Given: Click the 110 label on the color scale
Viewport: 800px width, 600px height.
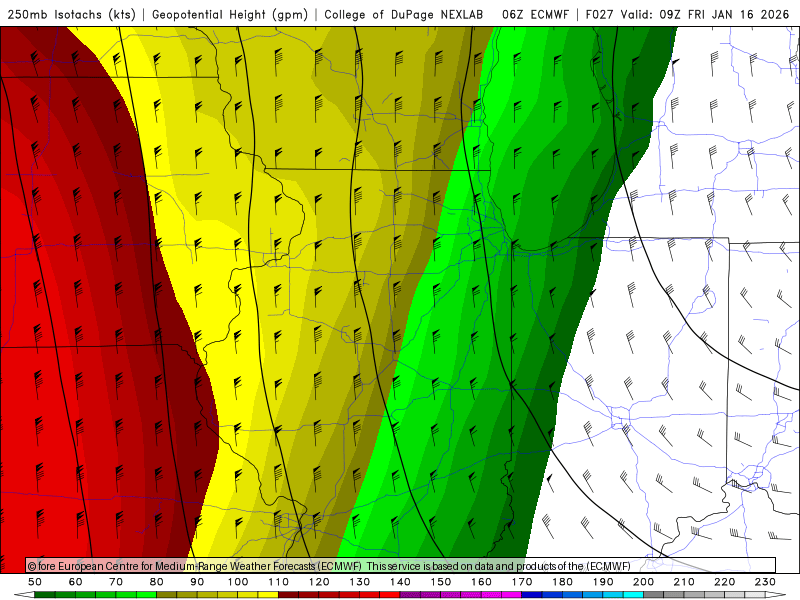Looking at the screenshot, I should [279, 582].
